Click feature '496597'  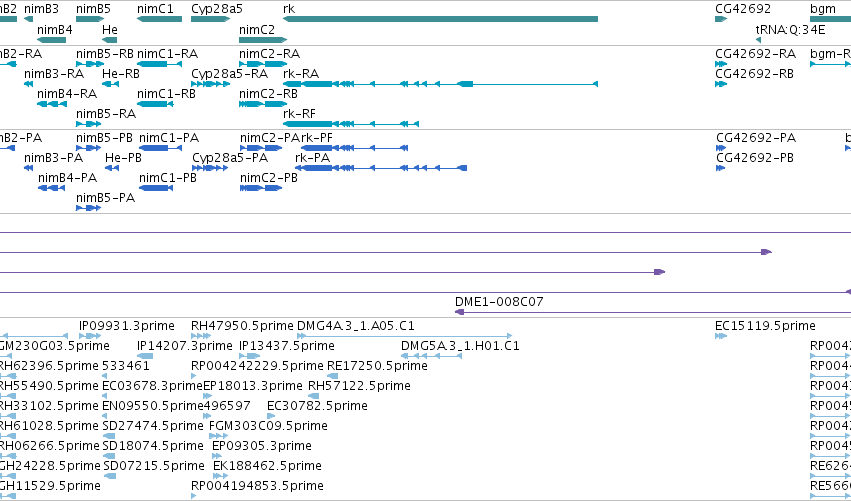pos(207,416)
